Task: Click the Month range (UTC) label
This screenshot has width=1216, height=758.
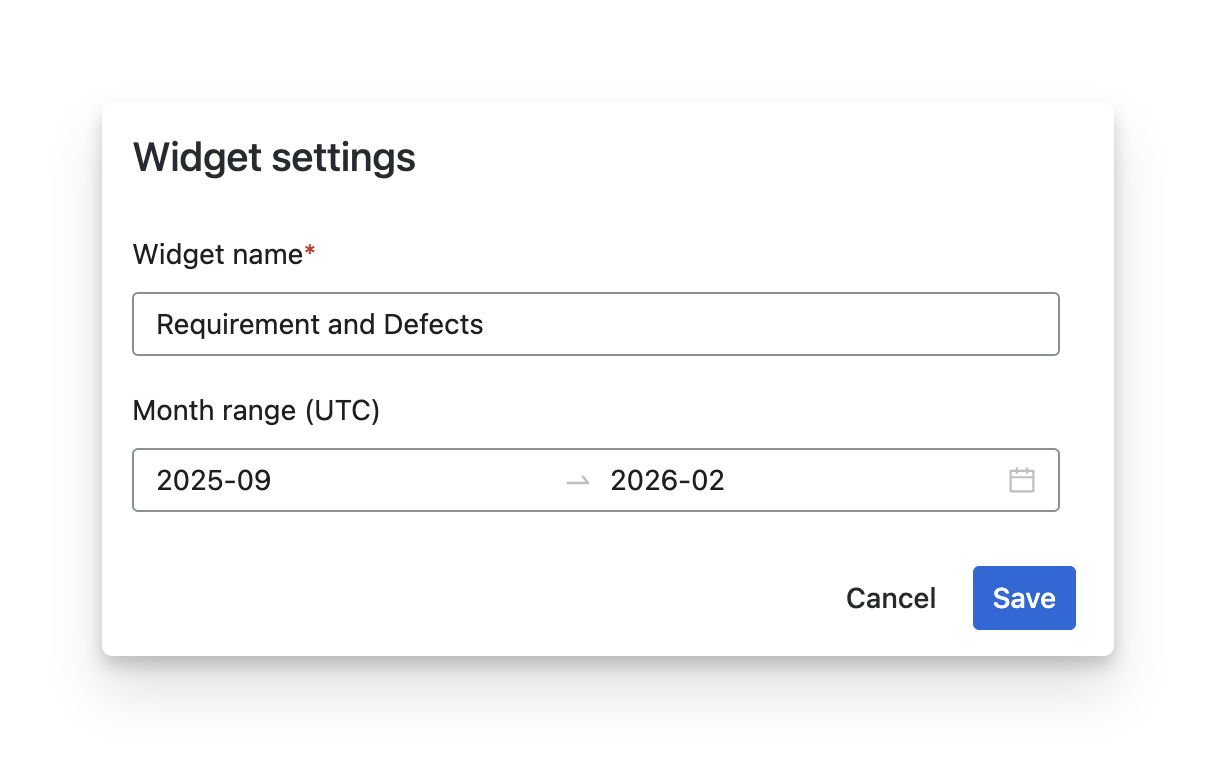Action: point(256,411)
